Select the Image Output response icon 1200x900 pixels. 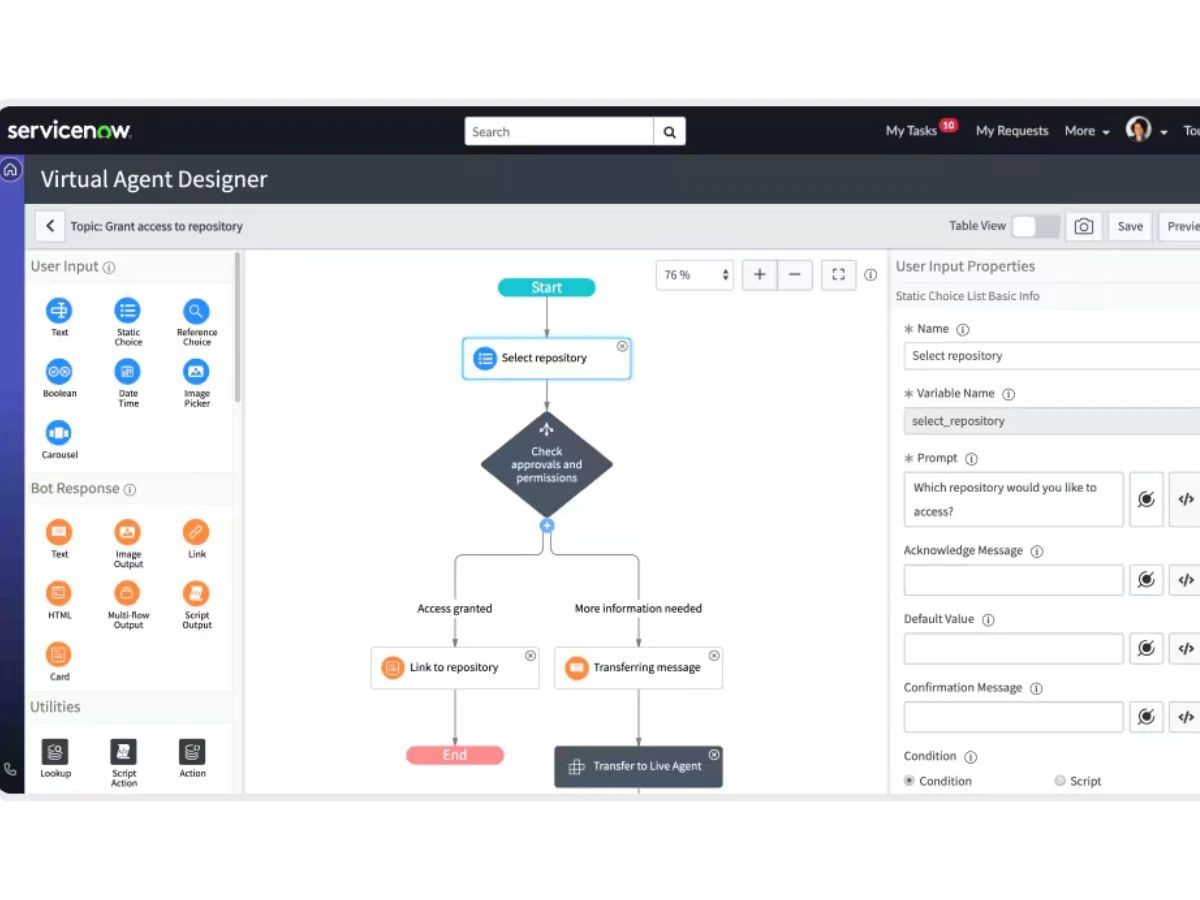[127, 532]
